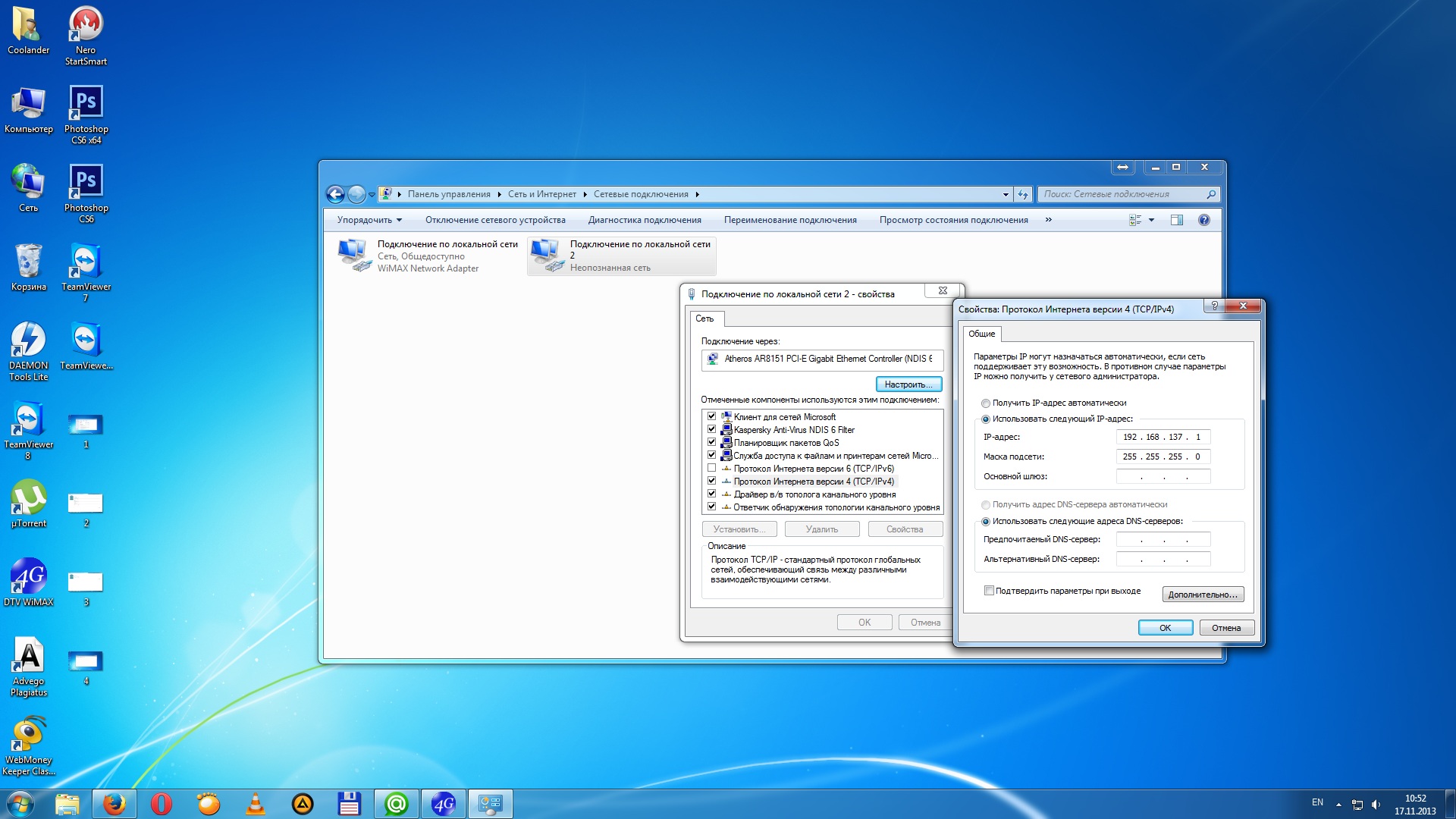Uncheck the Kaspersky Anti-Virus NDIS 6 Filter checkbox
The image size is (1456, 819).
(x=711, y=429)
